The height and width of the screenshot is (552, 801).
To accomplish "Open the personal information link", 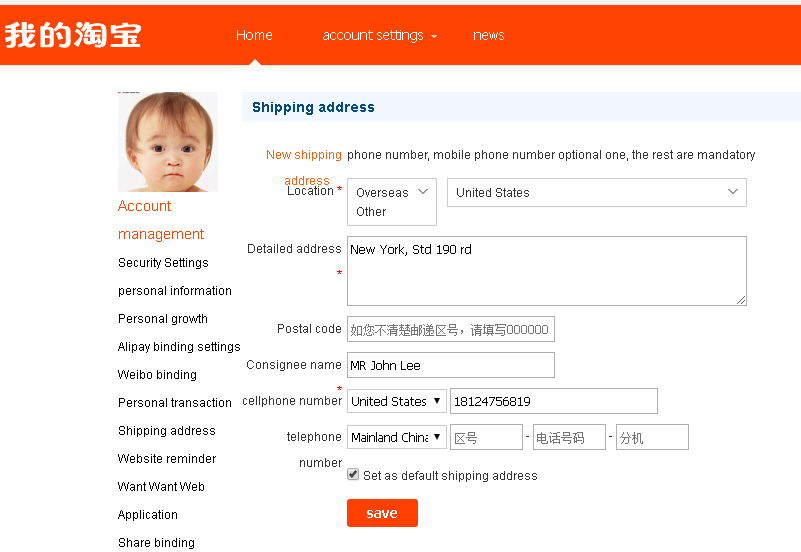I will [x=174, y=291].
